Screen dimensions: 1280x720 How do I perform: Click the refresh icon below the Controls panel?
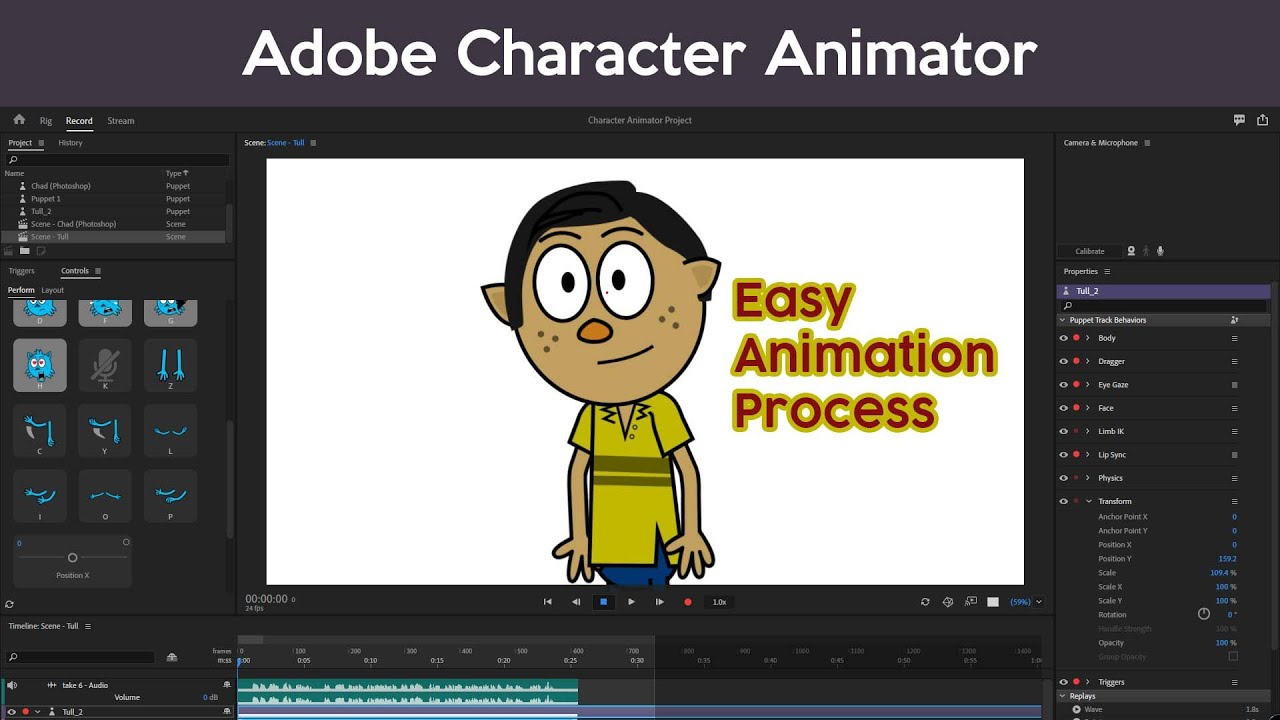(x=9, y=604)
